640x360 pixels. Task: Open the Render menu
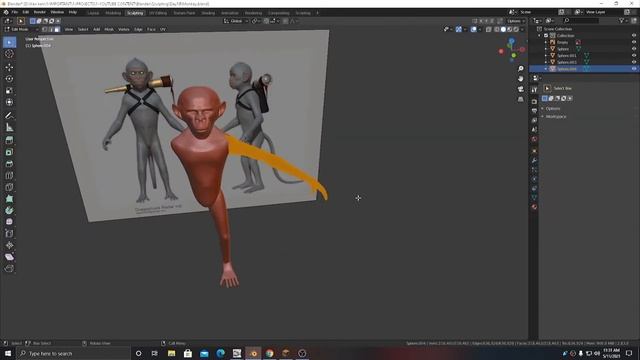pos(40,12)
